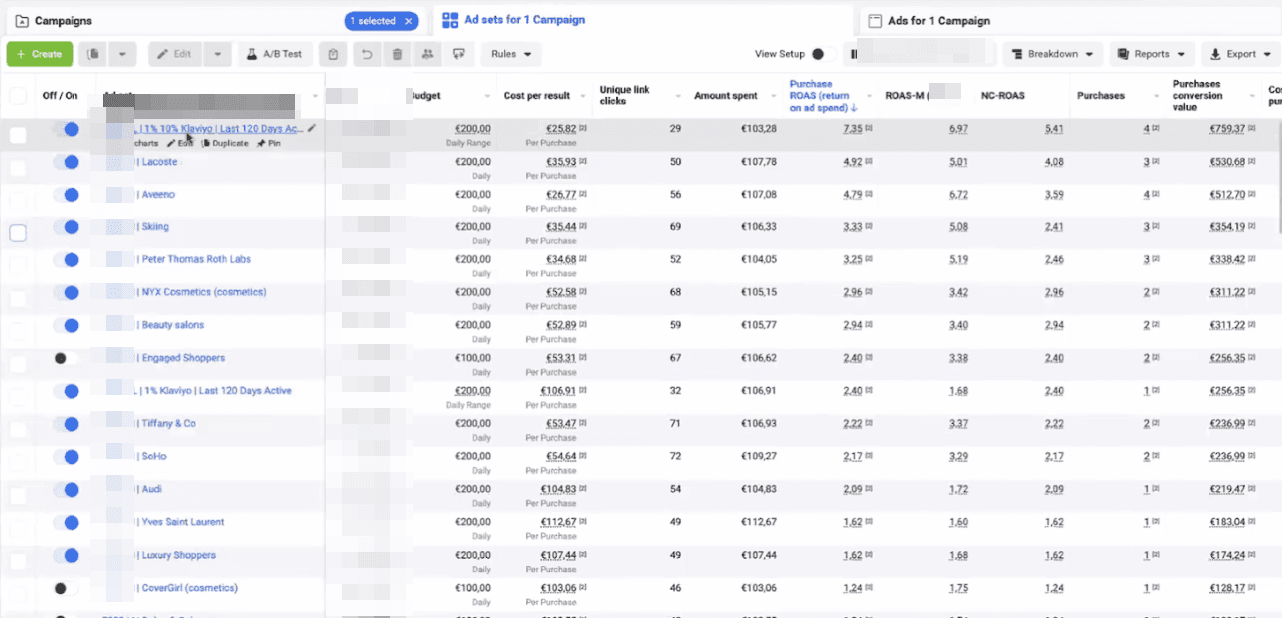
Task: Toggle the View Setup switch
Action: 822,54
